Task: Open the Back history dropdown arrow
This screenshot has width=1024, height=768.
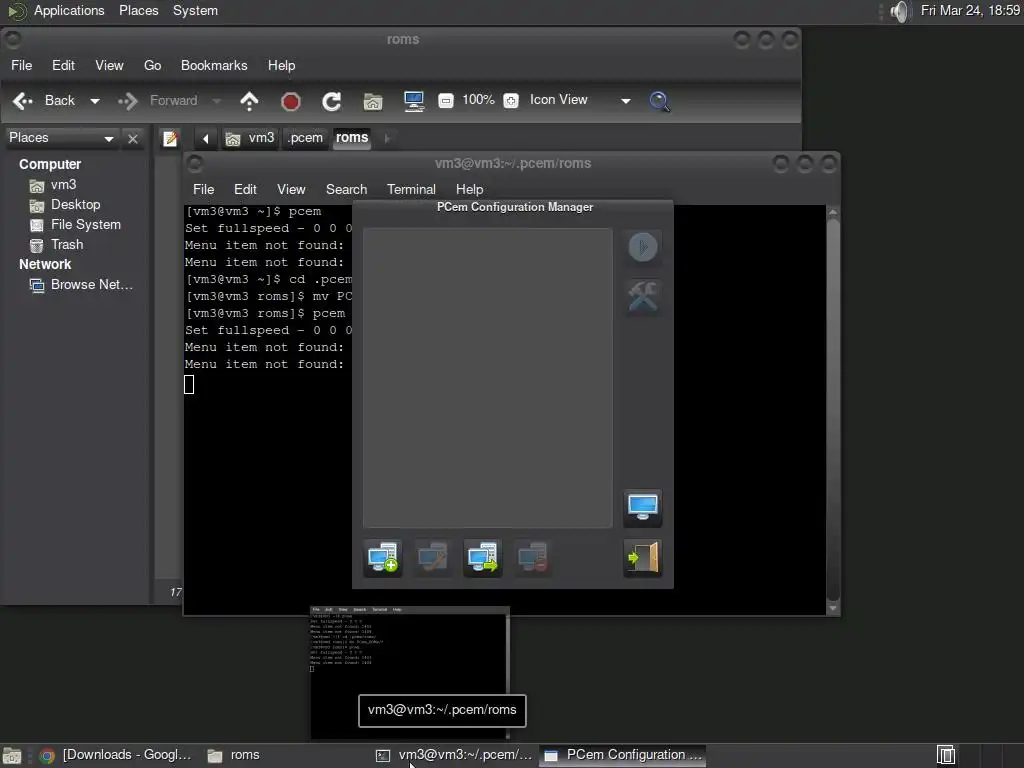Action: tap(95, 101)
